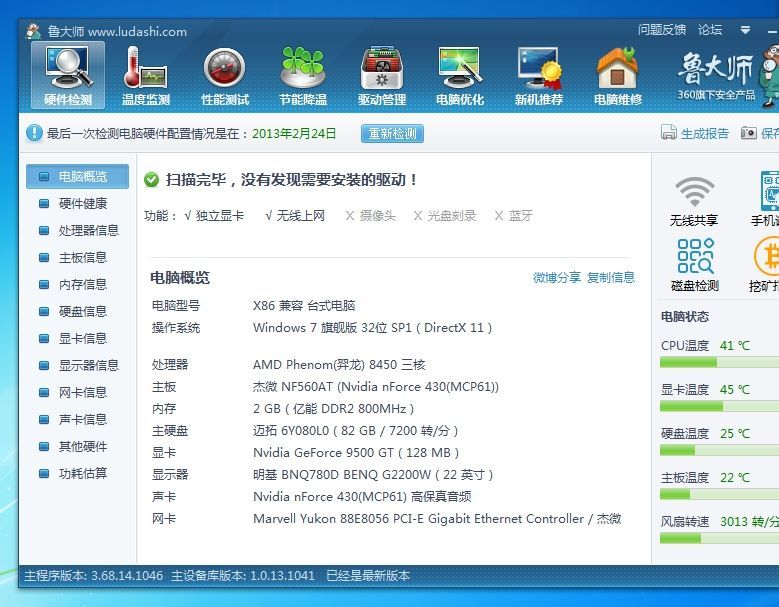Image resolution: width=779 pixels, height=607 pixels.
Task: Click the 生成报告 generate report link
Action: point(704,133)
